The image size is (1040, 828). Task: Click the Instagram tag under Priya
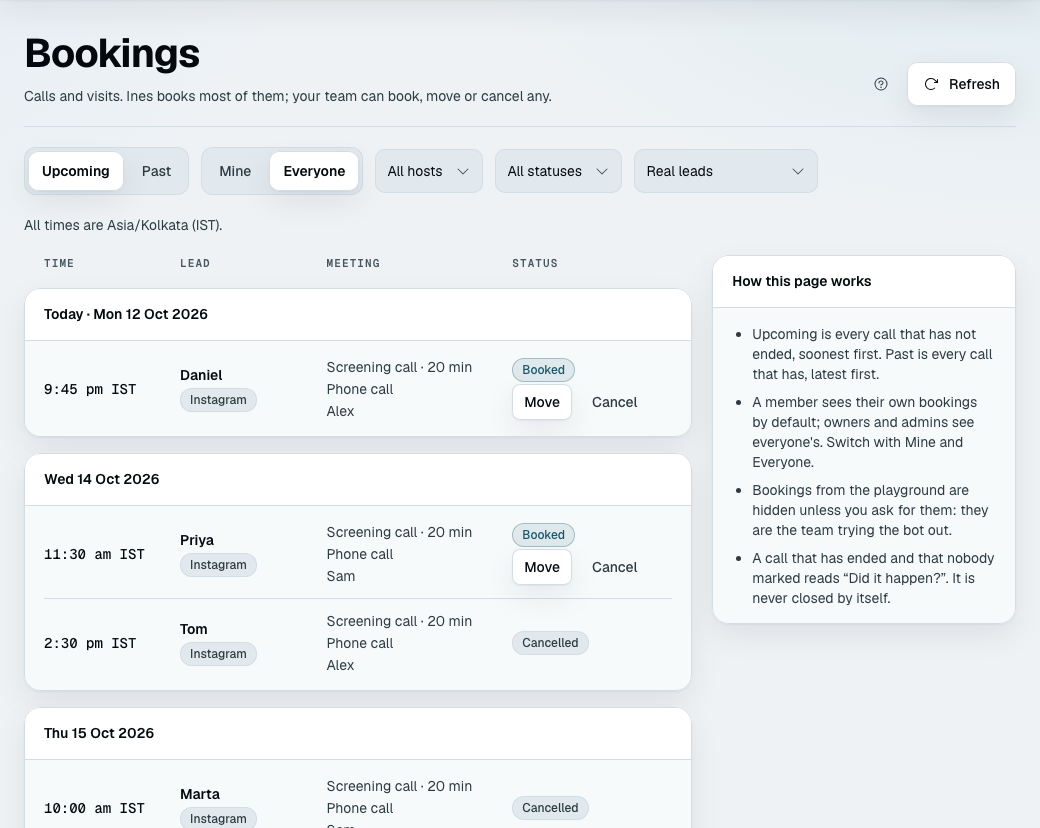click(218, 565)
